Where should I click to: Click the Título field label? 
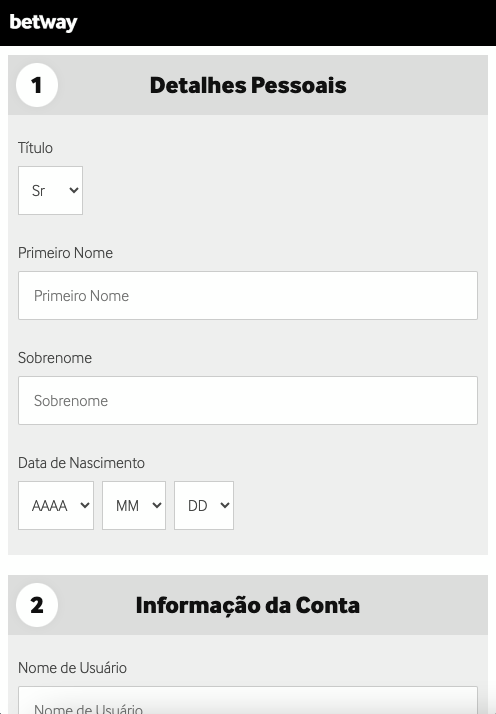pyautogui.click(x=36, y=148)
